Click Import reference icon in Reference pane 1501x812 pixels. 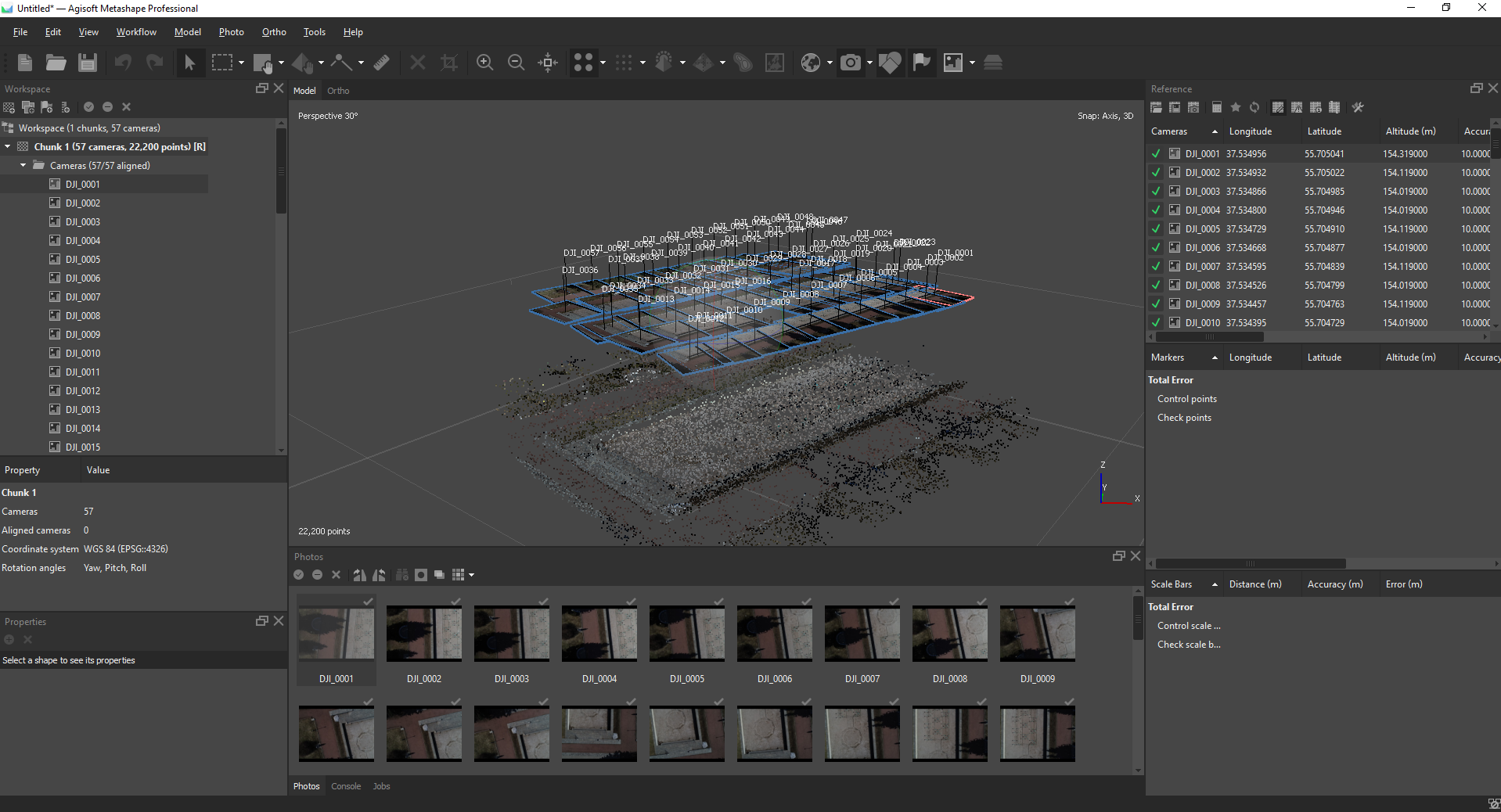click(x=1156, y=107)
